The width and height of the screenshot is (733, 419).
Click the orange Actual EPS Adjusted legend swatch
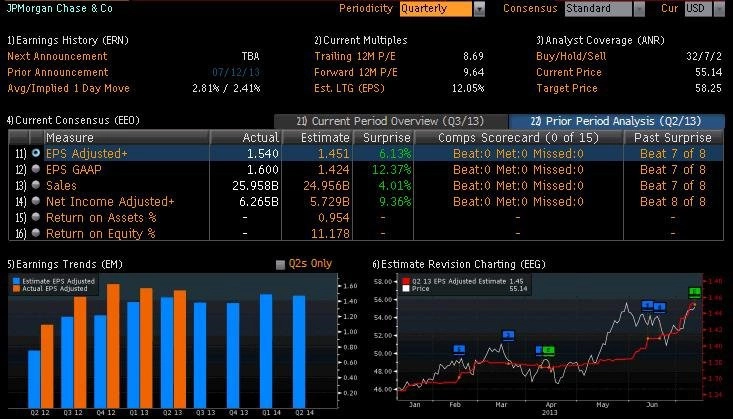(16, 289)
